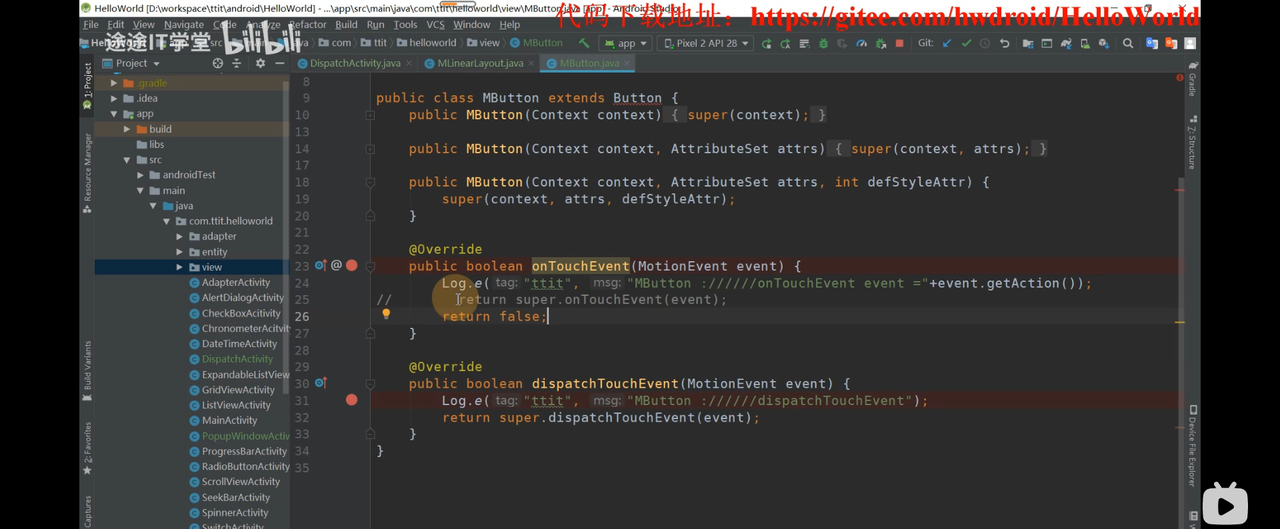Open Search Everywhere magnifier icon
The image size is (1280, 529).
pyautogui.click(x=1128, y=44)
